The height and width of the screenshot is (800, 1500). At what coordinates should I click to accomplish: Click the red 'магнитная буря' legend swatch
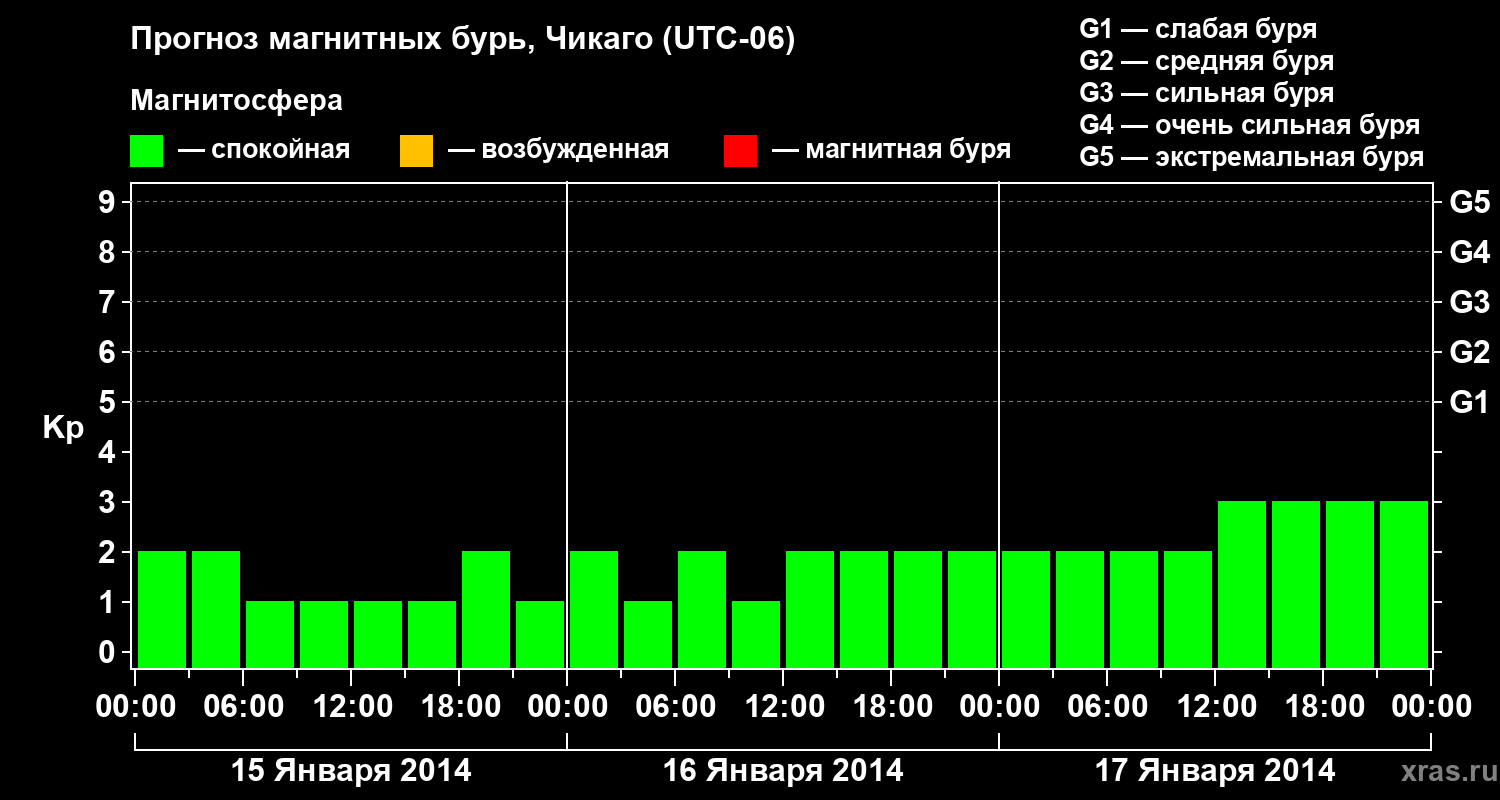point(741,151)
